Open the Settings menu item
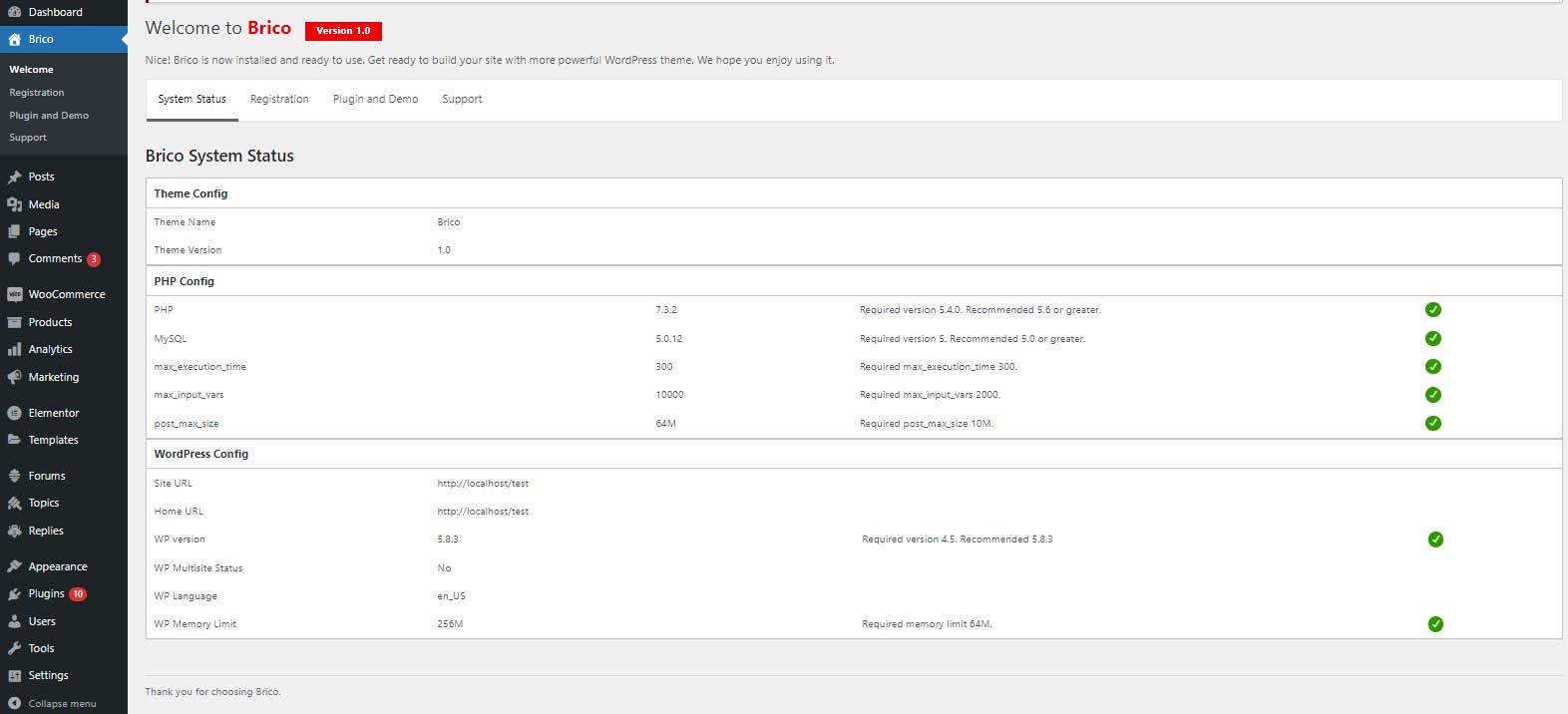 [x=48, y=675]
